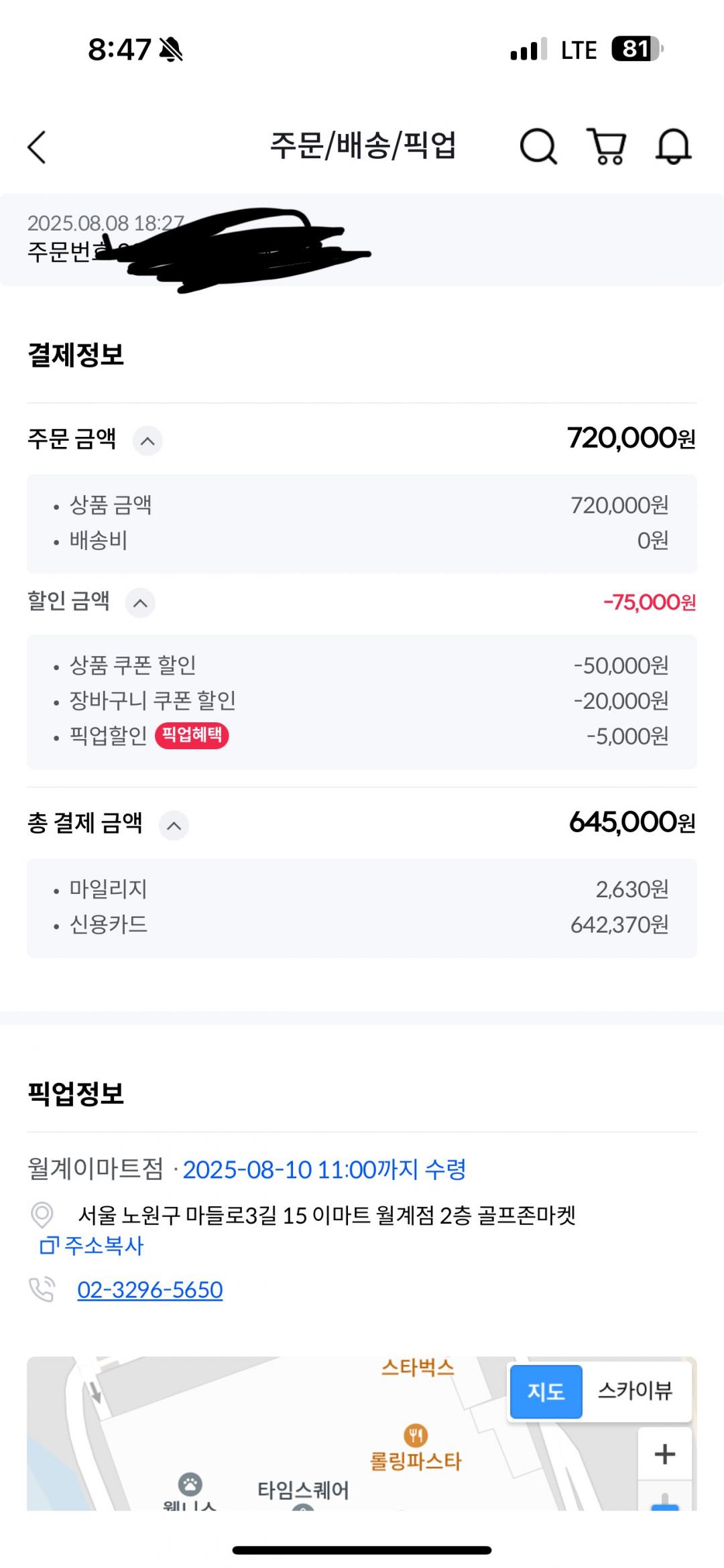Switch map to 지도 view

(546, 1392)
